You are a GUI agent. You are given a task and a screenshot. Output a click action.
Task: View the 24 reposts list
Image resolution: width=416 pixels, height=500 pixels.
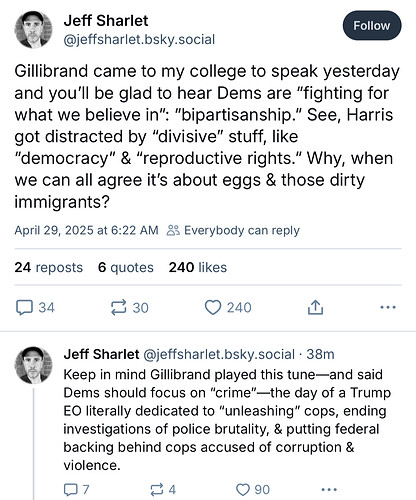point(49,267)
